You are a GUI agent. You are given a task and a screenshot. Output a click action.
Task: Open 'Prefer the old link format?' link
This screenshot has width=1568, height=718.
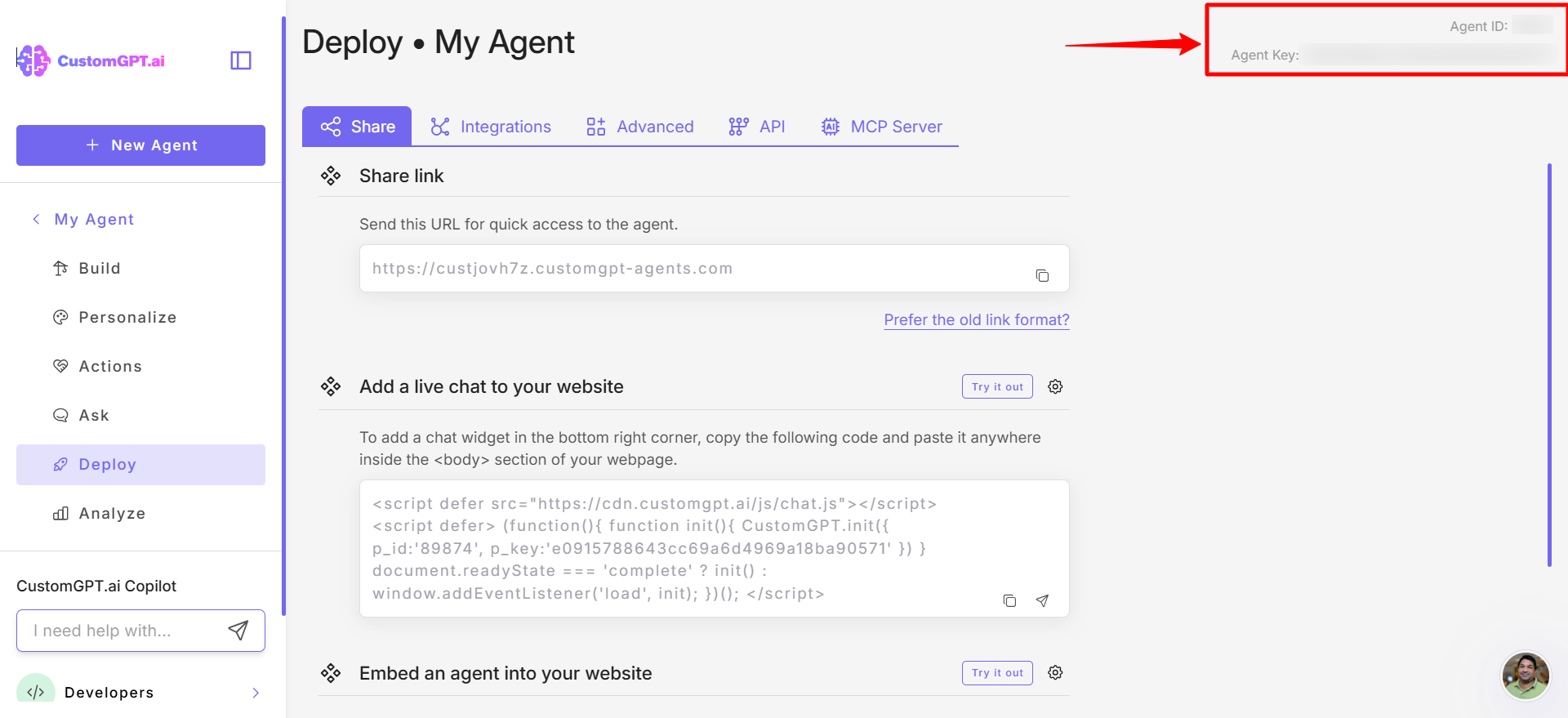coord(977,320)
